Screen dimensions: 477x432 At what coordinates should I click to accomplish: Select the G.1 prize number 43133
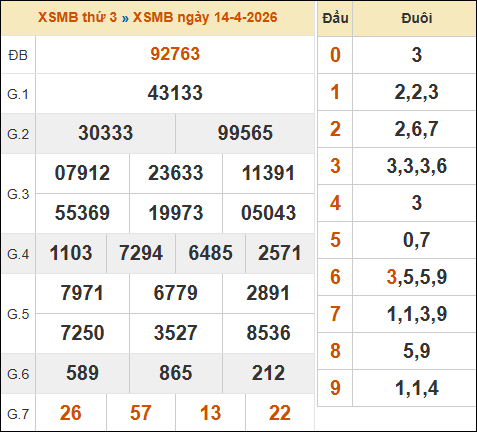coord(175,93)
